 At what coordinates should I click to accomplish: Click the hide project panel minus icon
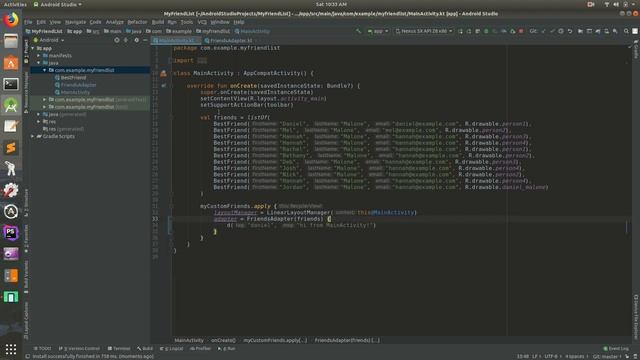[x=145, y=40]
